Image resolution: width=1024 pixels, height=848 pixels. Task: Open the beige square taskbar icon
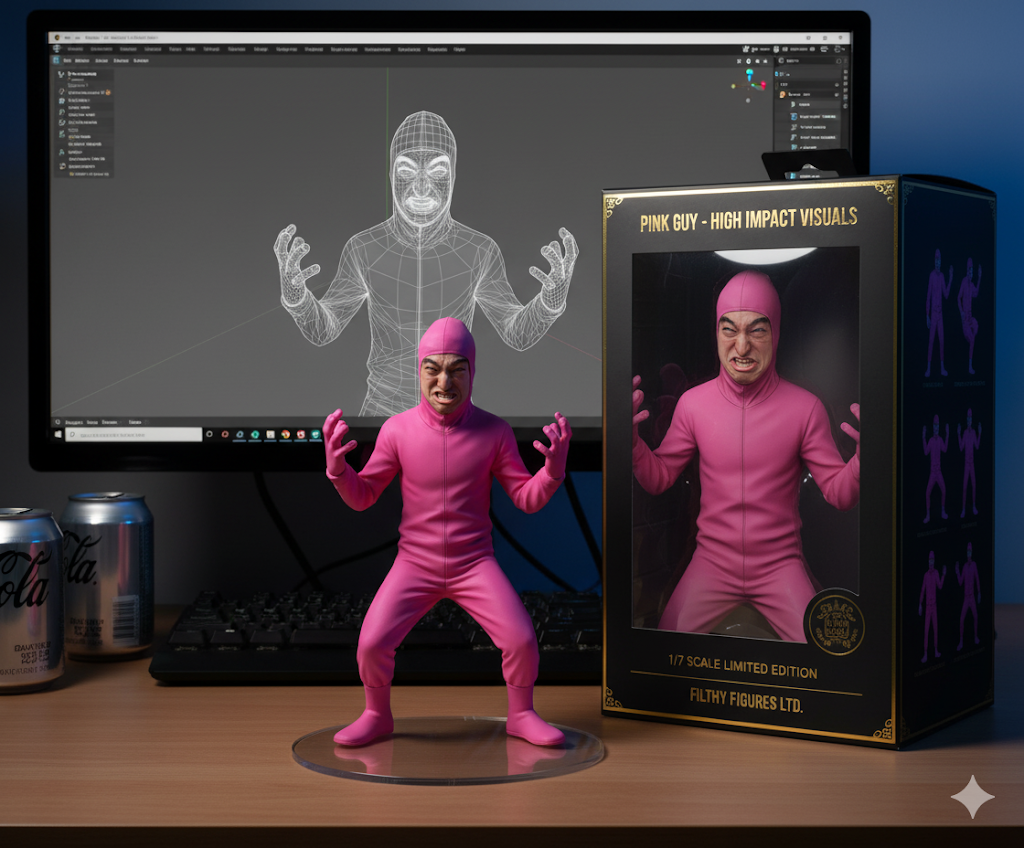click(270, 434)
